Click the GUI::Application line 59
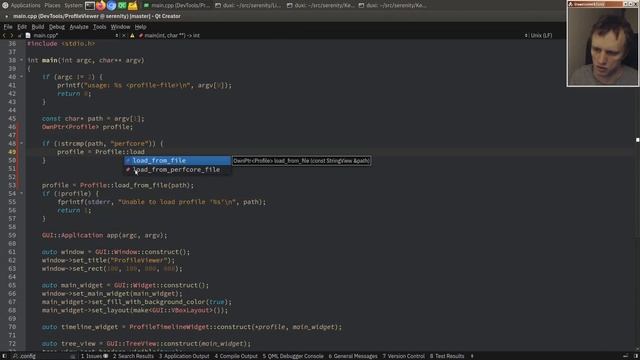This screenshot has height=360, width=640. pos(104,235)
